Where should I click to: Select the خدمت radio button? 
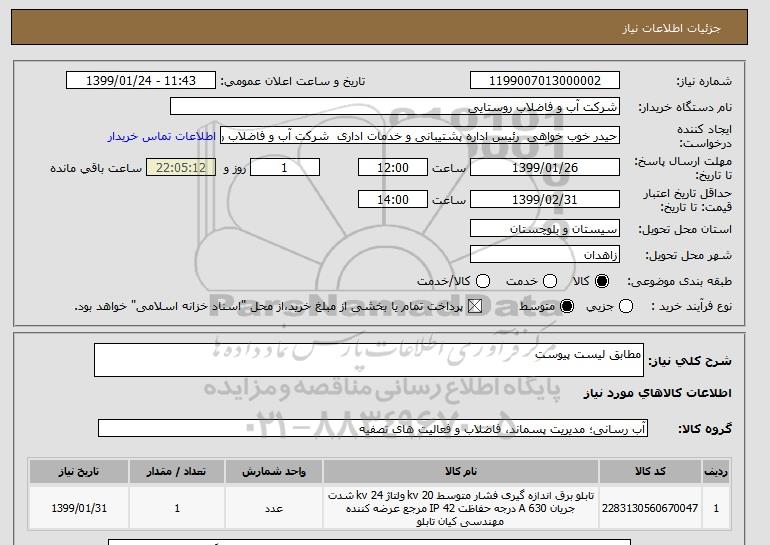pos(550,281)
